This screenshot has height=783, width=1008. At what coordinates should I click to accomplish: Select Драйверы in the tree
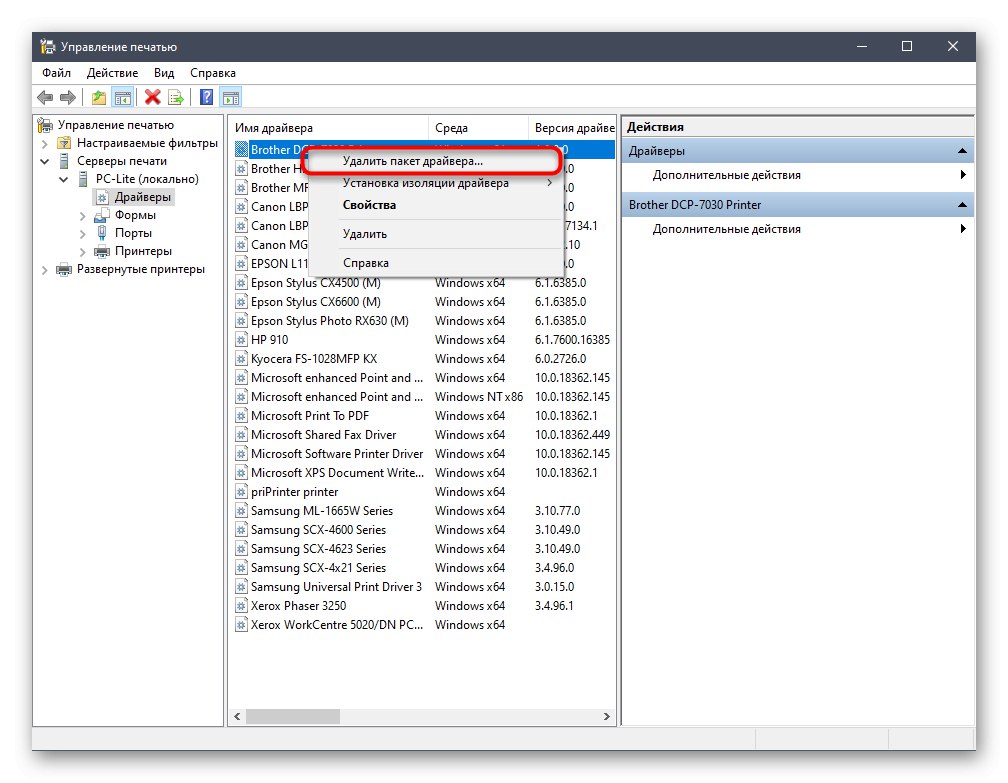(x=143, y=197)
